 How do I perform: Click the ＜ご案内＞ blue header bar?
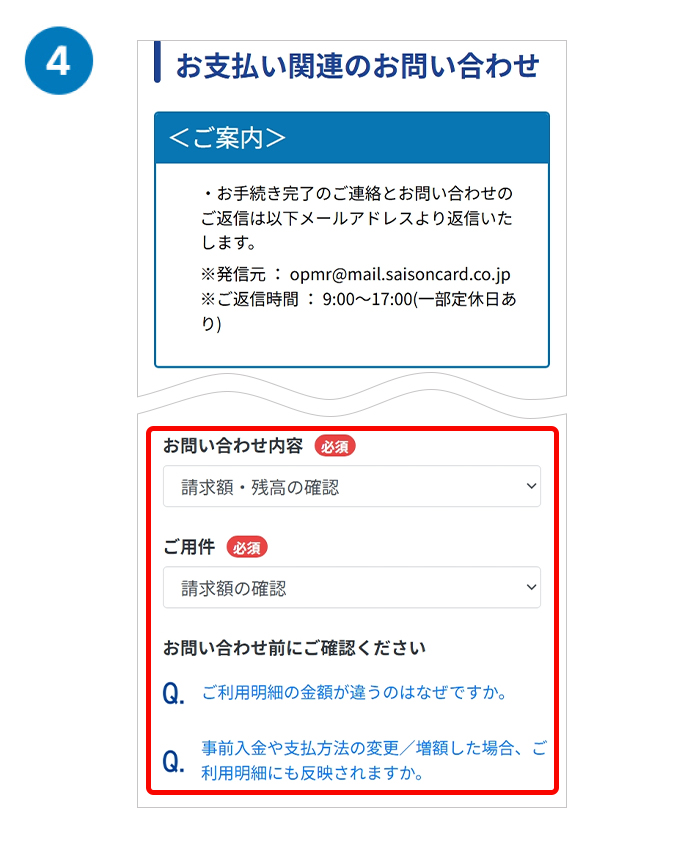[351, 137]
